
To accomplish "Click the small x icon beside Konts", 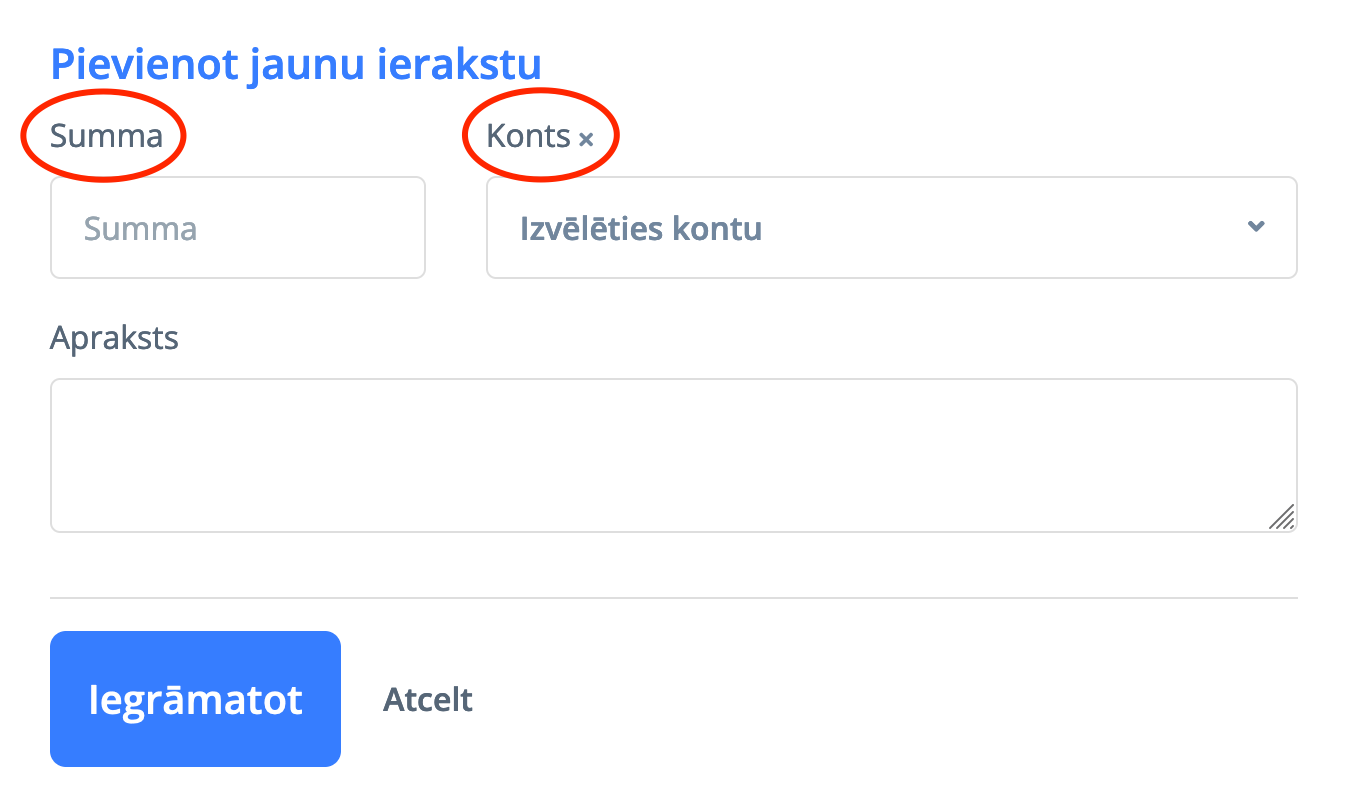I will coord(586,139).
